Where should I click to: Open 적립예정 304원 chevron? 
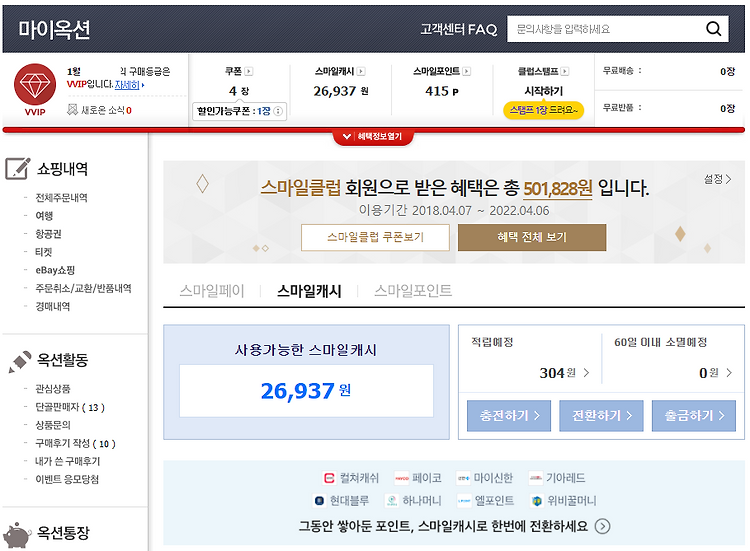[586, 373]
